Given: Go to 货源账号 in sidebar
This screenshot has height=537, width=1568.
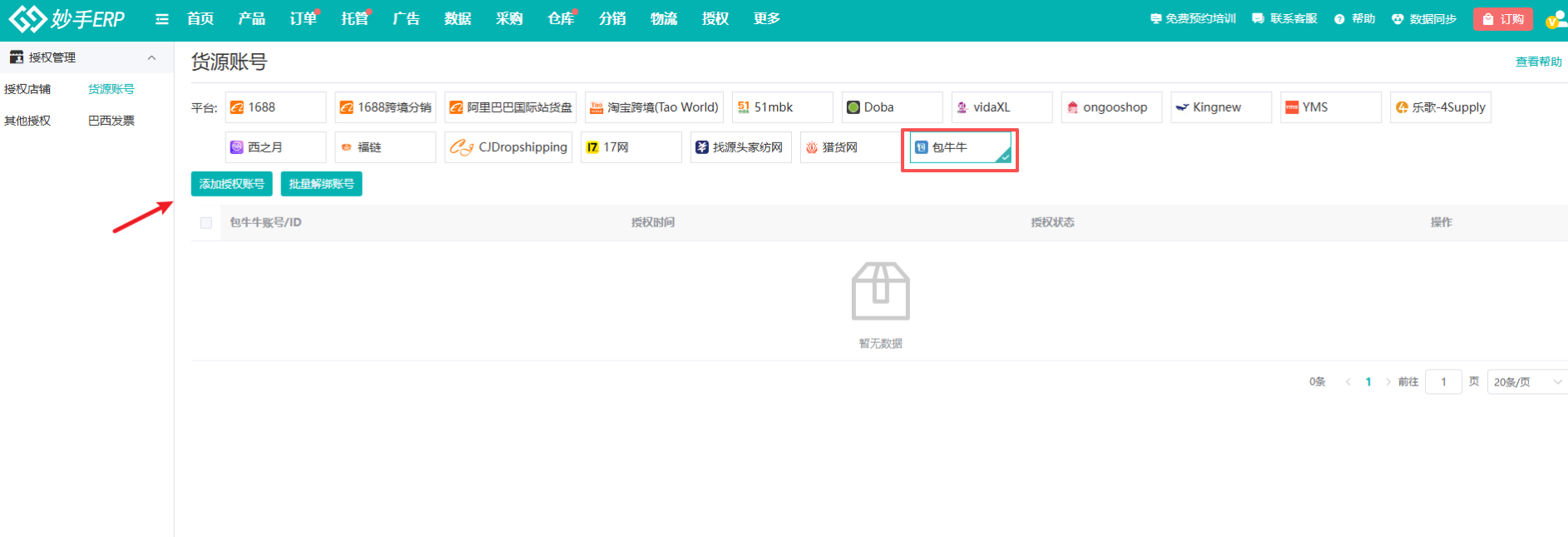Looking at the screenshot, I should (x=111, y=89).
